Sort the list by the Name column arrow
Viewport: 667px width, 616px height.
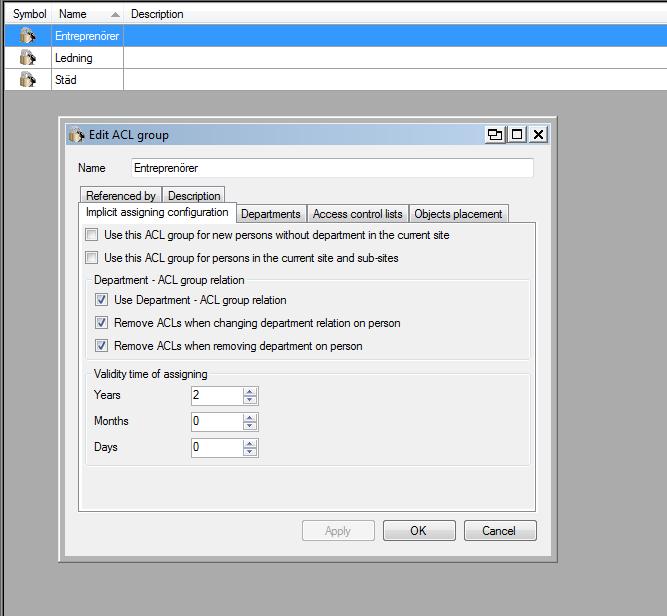coord(115,14)
